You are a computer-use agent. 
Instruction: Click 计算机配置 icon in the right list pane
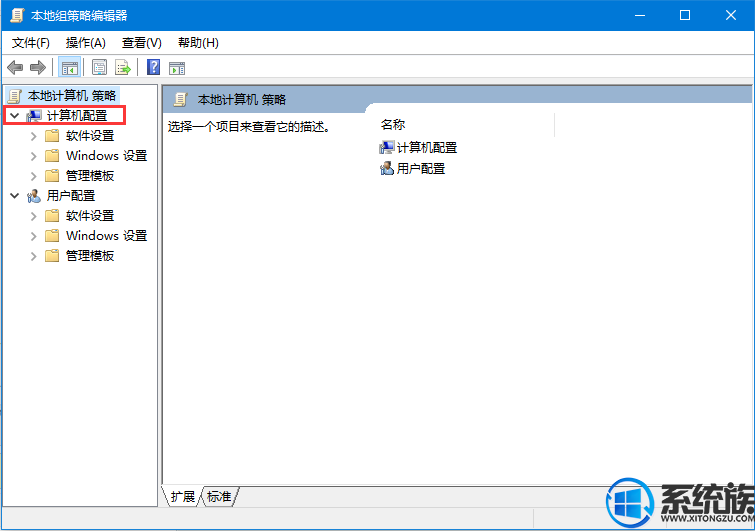[387, 147]
